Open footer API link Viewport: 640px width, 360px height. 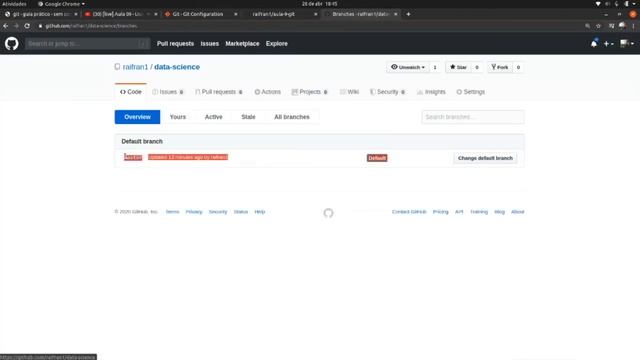coord(459,212)
